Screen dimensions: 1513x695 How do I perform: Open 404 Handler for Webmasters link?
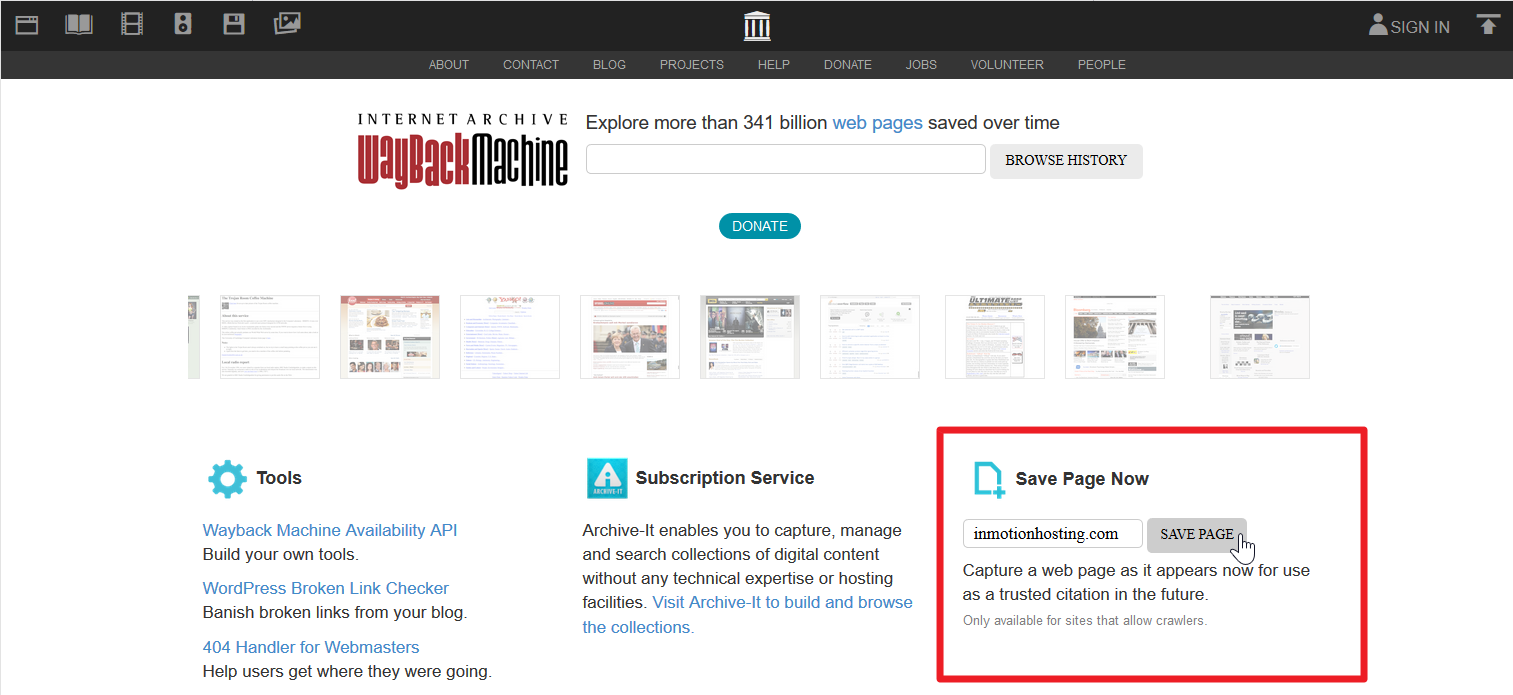click(311, 647)
